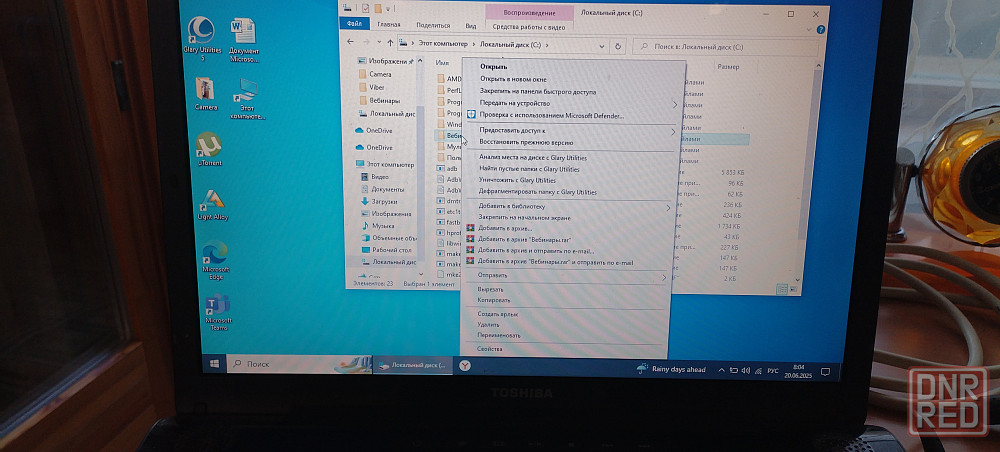Image resolution: width=1000 pixels, height=452 pixels.
Task: Choose Вырезать in the context menu
Action: point(490,289)
